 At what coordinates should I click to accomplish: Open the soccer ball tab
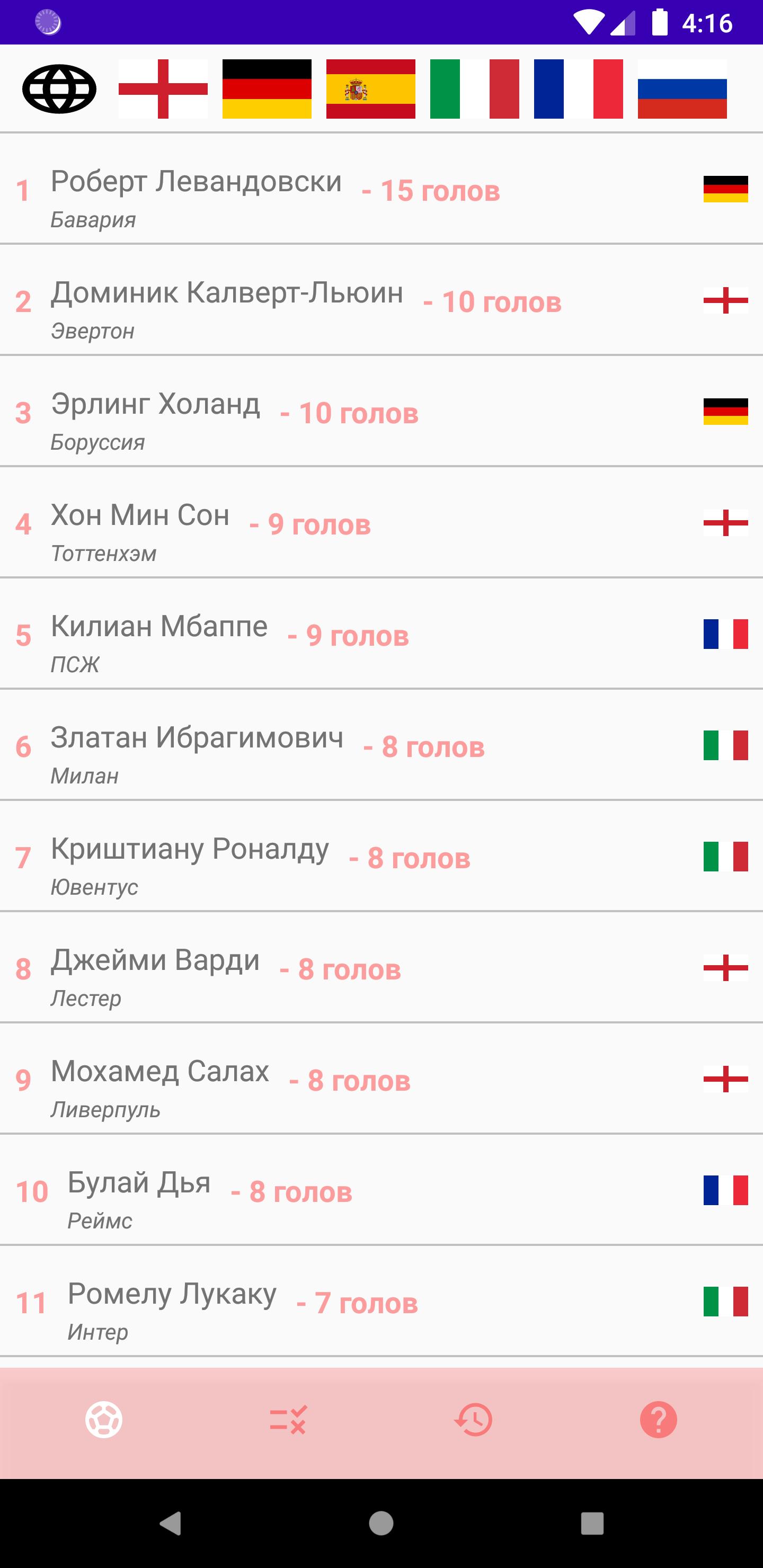click(x=104, y=1420)
